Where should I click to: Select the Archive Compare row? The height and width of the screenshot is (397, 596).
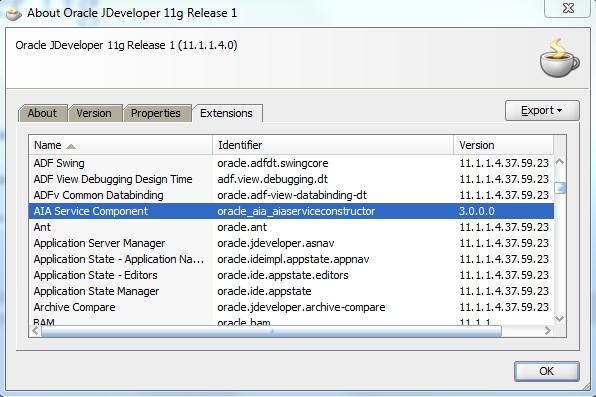click(x=291, y=307)
